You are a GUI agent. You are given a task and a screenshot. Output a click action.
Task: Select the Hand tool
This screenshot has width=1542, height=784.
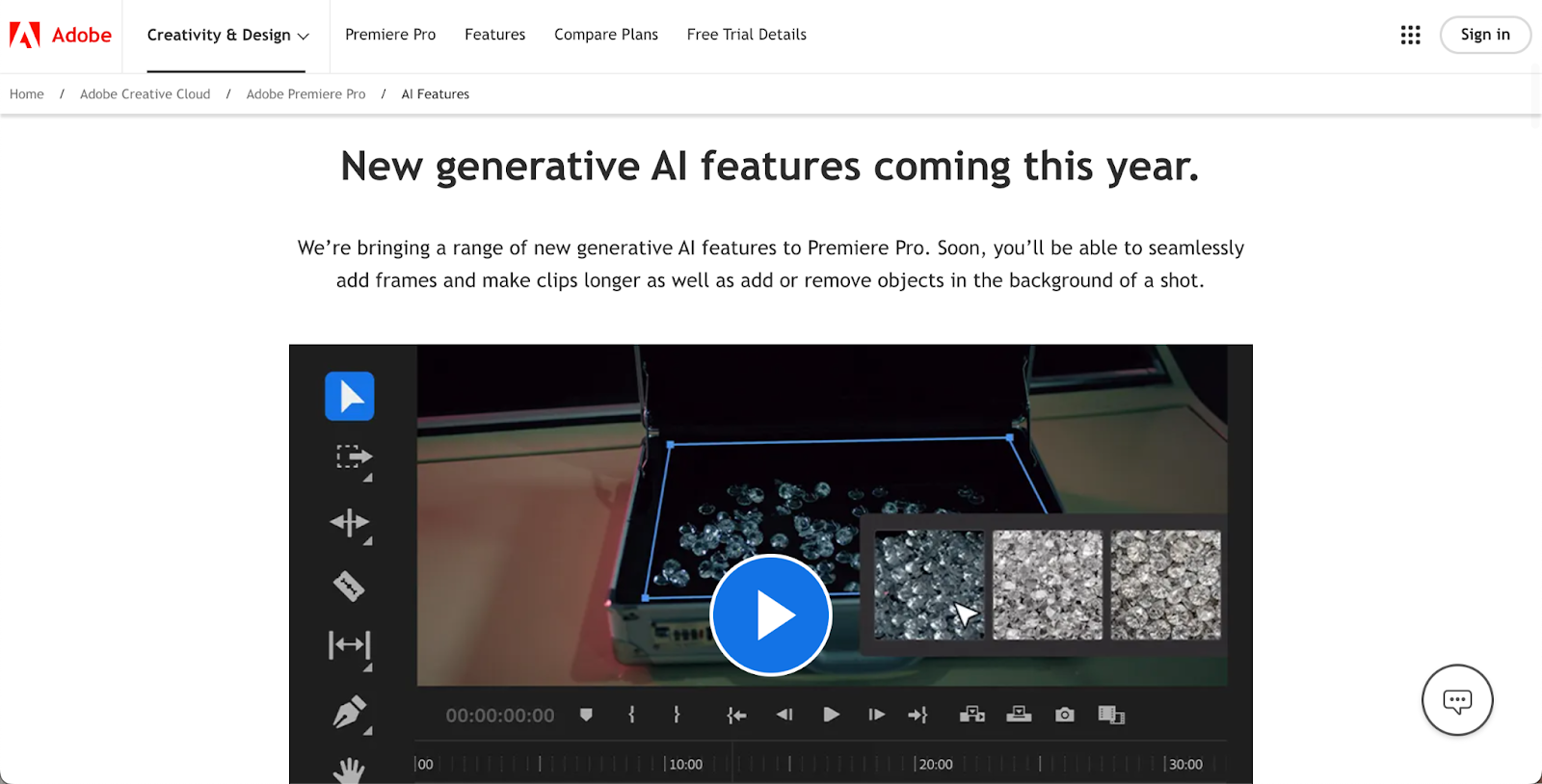(x=349, y=771)
